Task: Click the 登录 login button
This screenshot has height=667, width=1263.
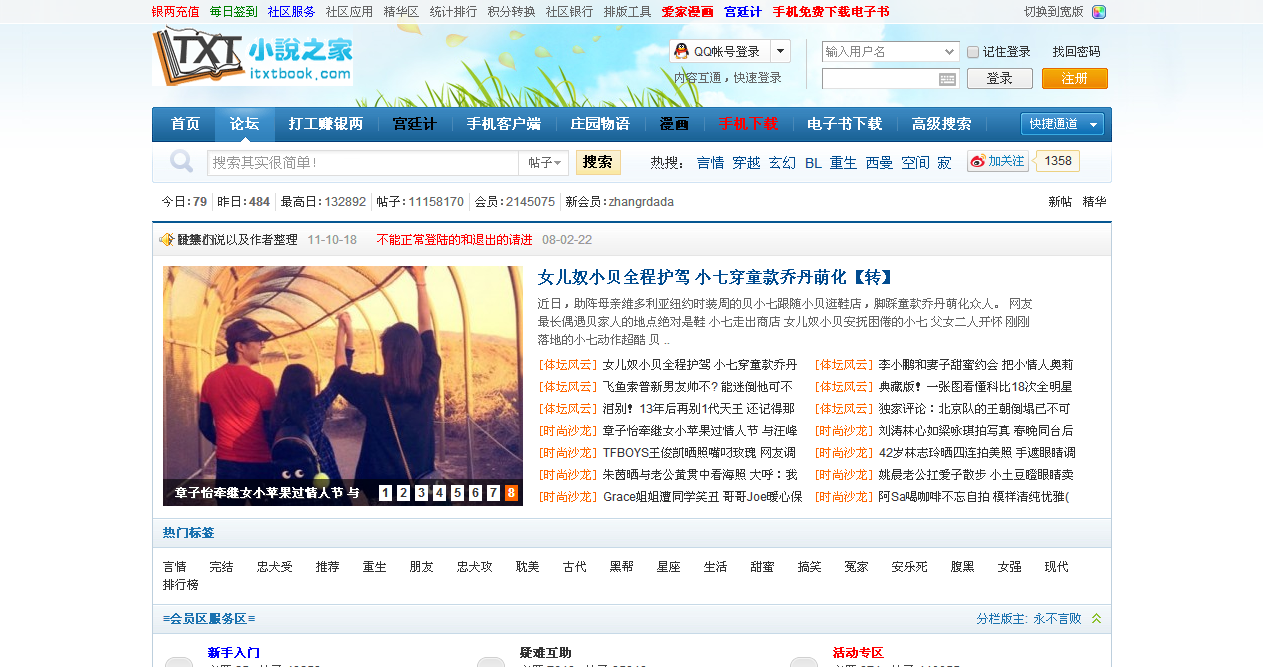Action: [1000, 78]
